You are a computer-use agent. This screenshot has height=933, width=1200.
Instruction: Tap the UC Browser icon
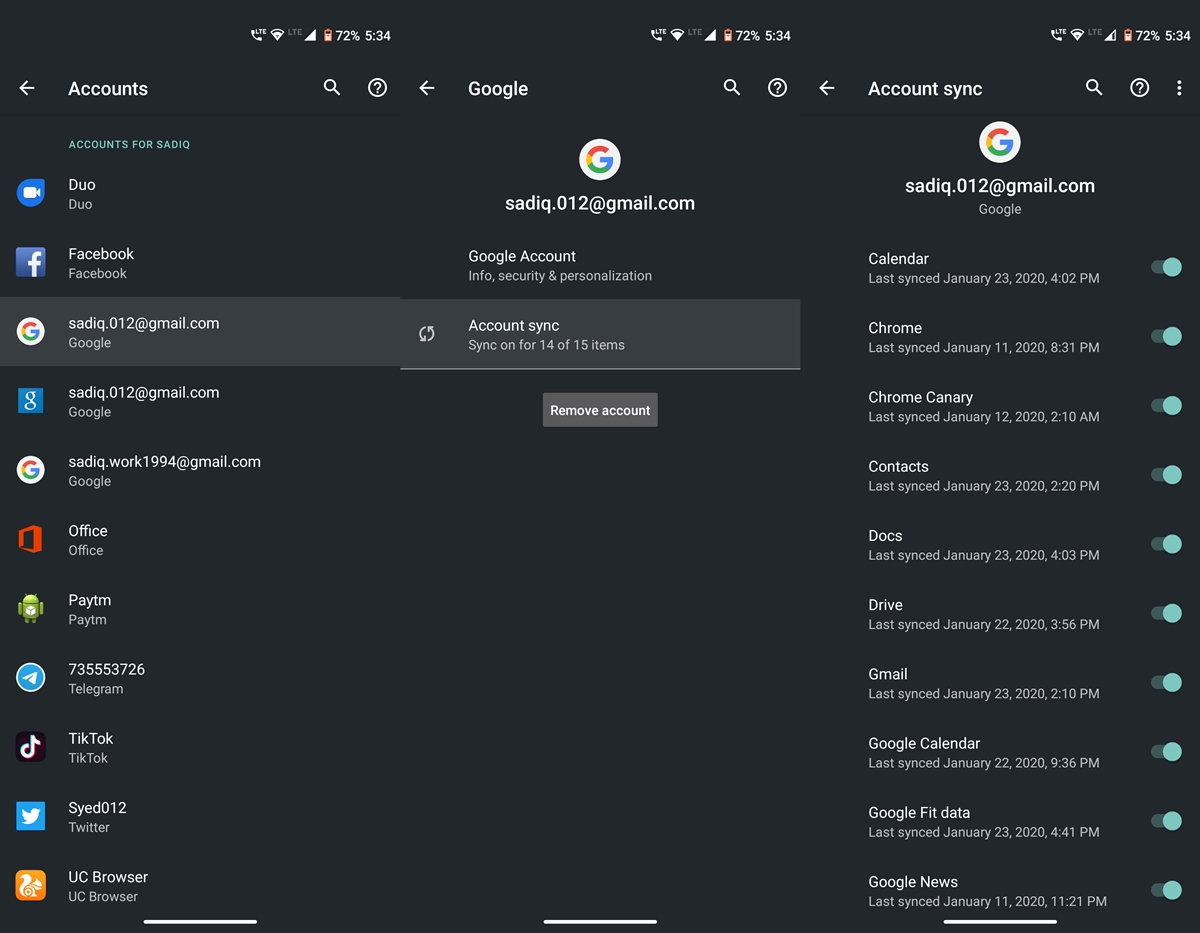(31, 885)
